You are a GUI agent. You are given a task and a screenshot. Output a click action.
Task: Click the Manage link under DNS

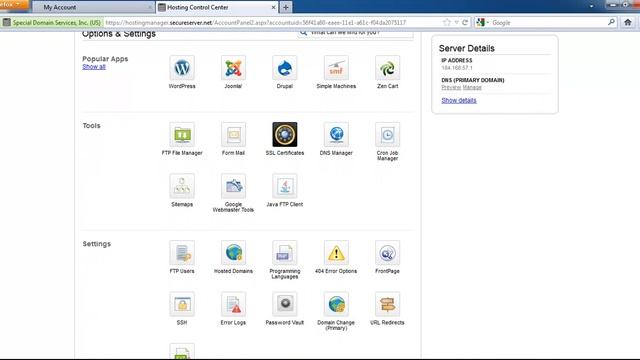pyautogui.click(x=472, y=87)
